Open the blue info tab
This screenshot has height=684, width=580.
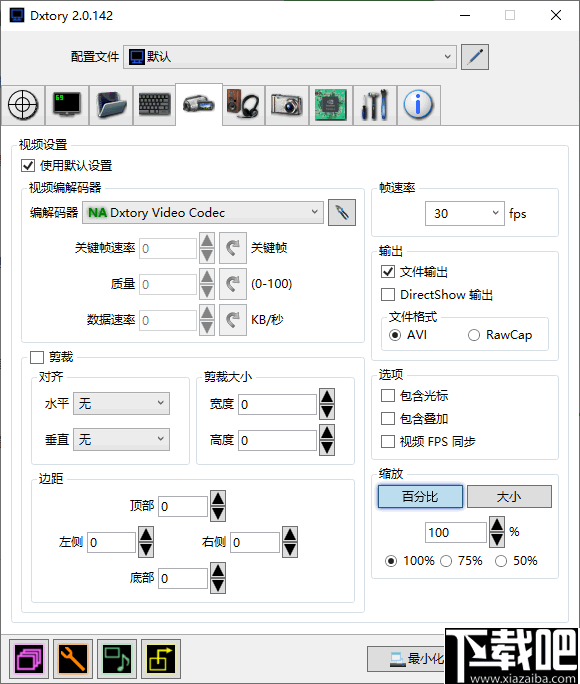point(419,105)
